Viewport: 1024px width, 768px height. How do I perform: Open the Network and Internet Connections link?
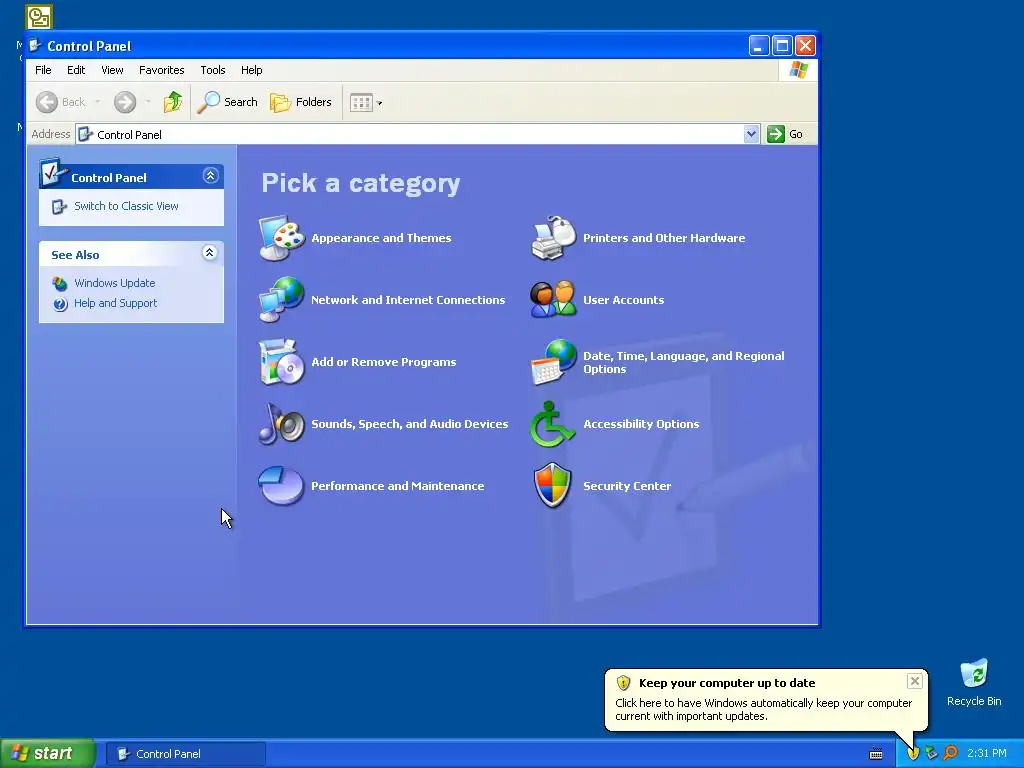[x=408, y=300]
